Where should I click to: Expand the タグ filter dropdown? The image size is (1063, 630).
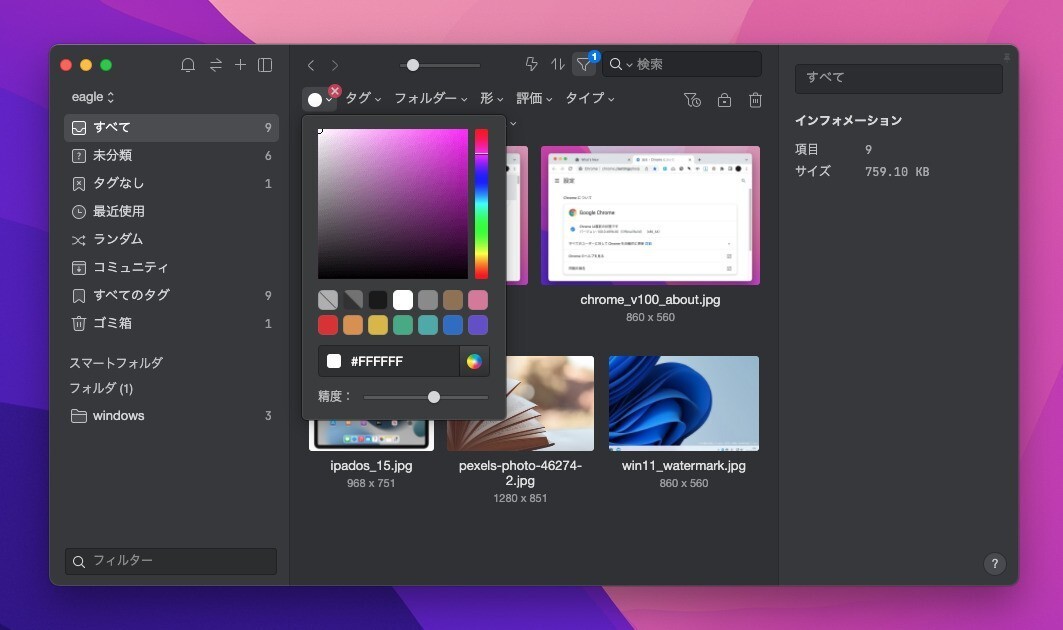(363, 98)
